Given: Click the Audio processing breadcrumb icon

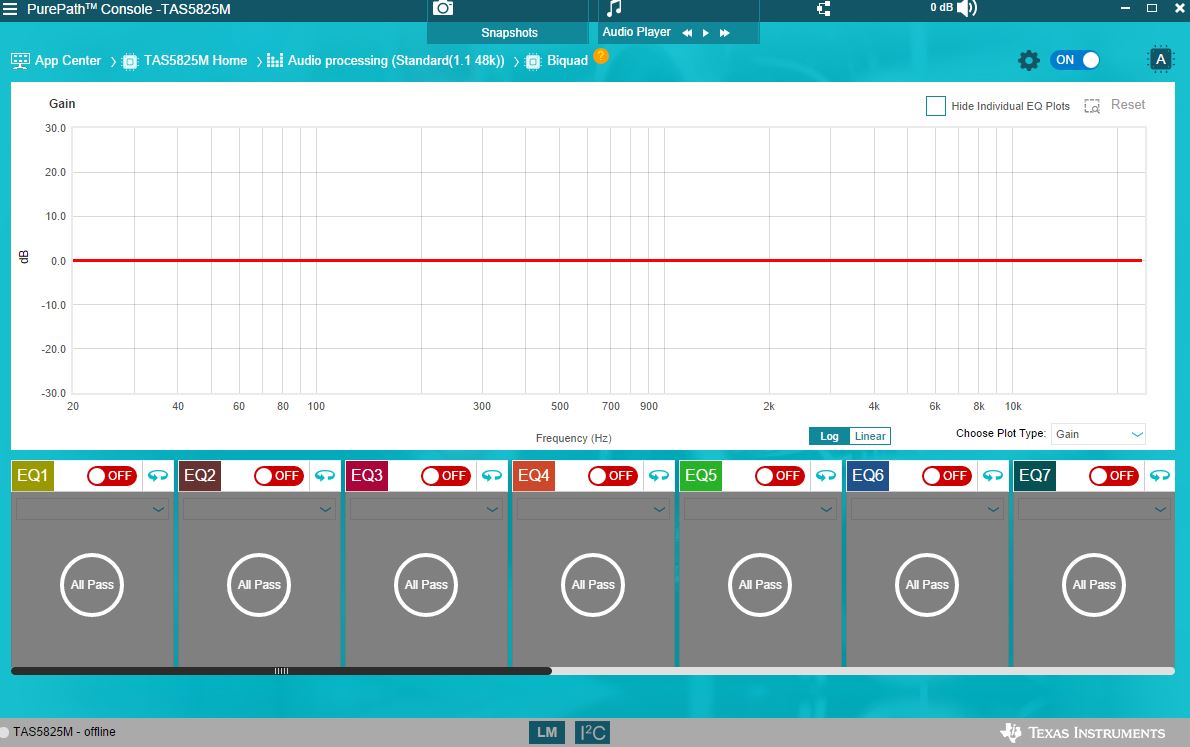Looking at the screenshot, I should click(x=275, y=61).
